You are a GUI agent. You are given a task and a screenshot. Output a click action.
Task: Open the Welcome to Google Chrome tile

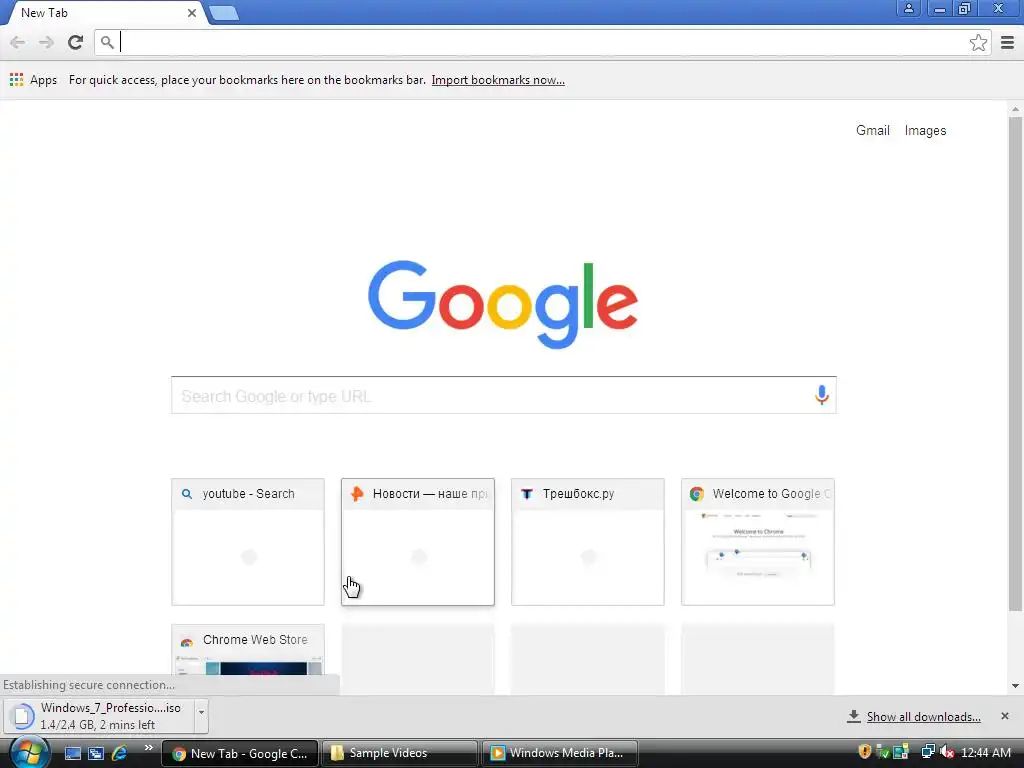tap(758, 542)
